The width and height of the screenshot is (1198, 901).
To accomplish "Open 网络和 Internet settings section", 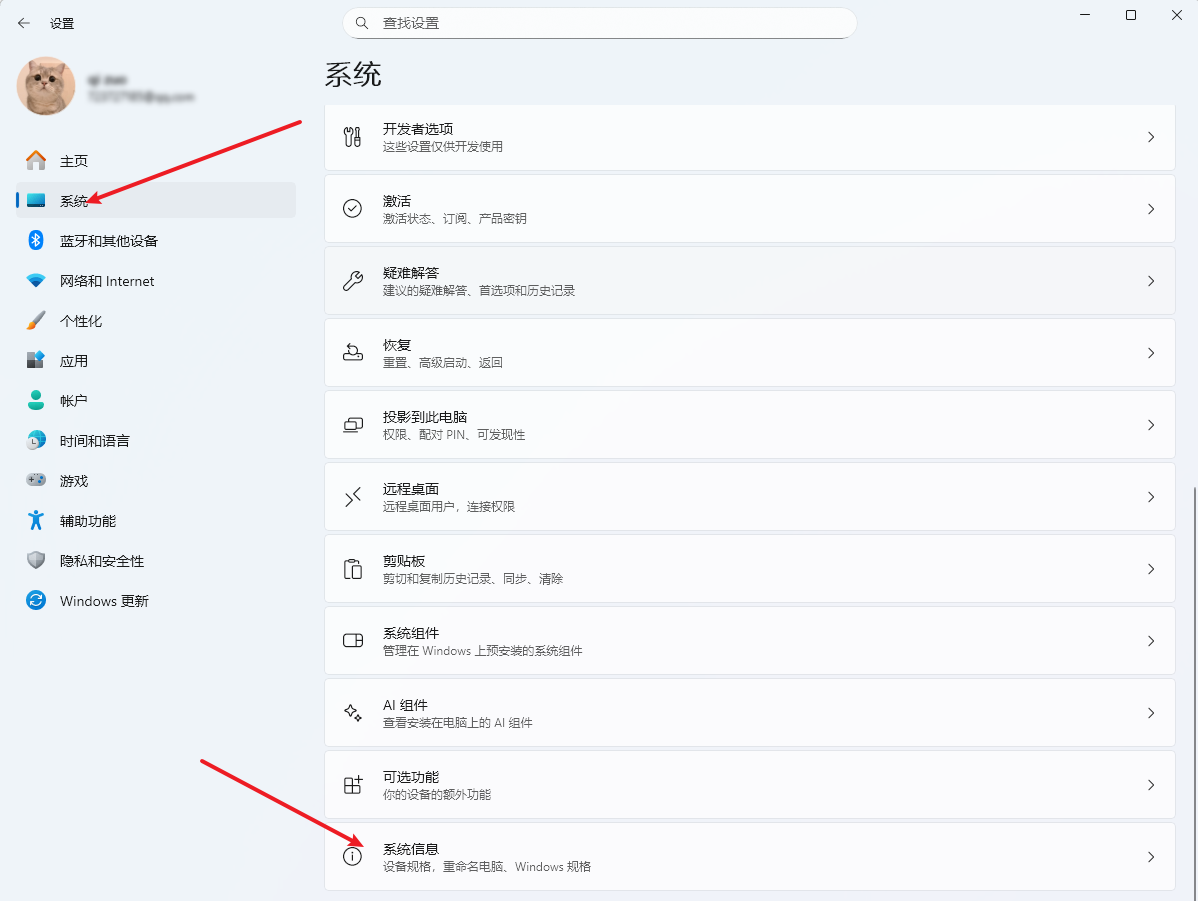I will pyautogui.click(x=107, y=281).
